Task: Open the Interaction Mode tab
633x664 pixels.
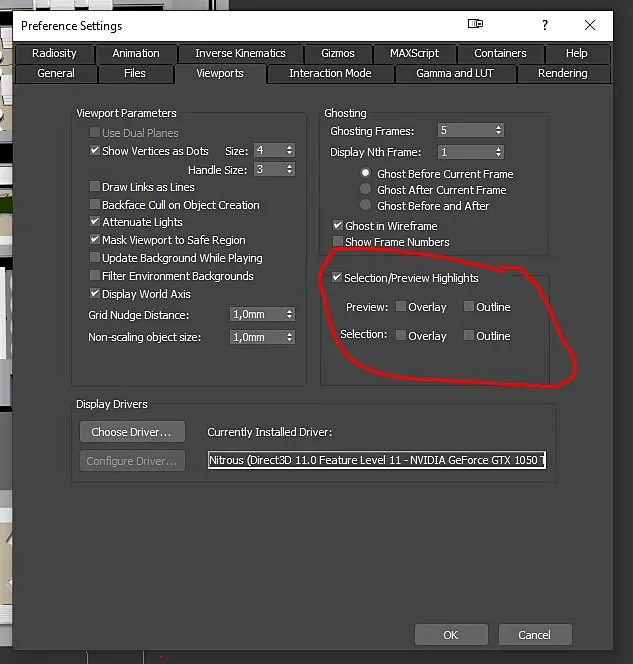Action: point(330,73)
